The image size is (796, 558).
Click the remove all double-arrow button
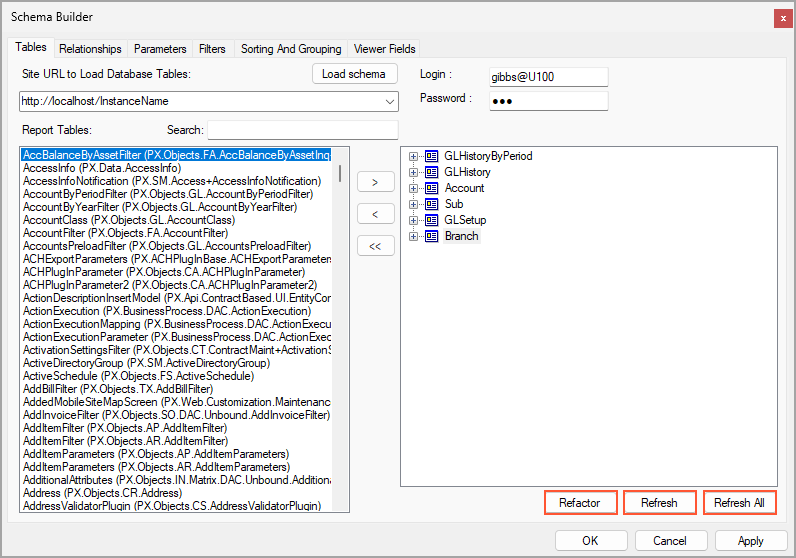tap(375, 246)
